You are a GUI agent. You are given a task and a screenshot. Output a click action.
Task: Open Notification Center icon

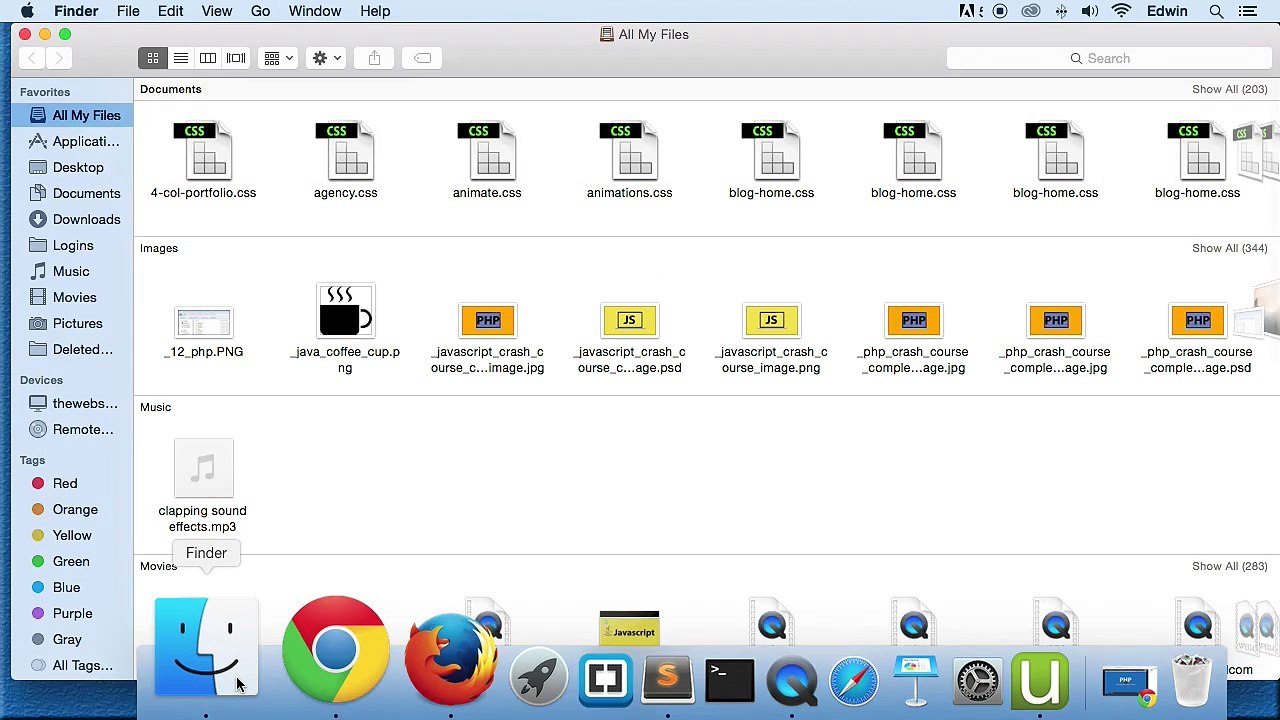click(x=1247, y=11)
